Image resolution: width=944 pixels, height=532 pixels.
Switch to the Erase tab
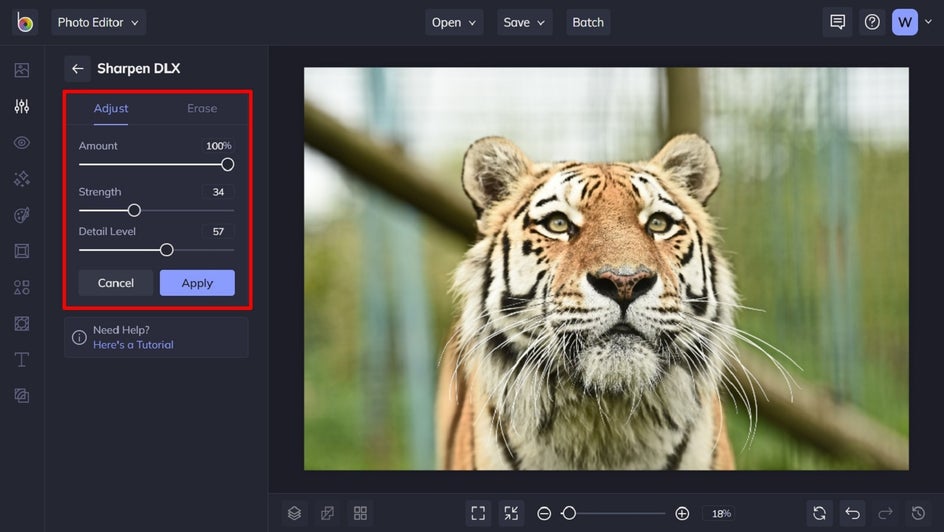[x=202, y=108]
